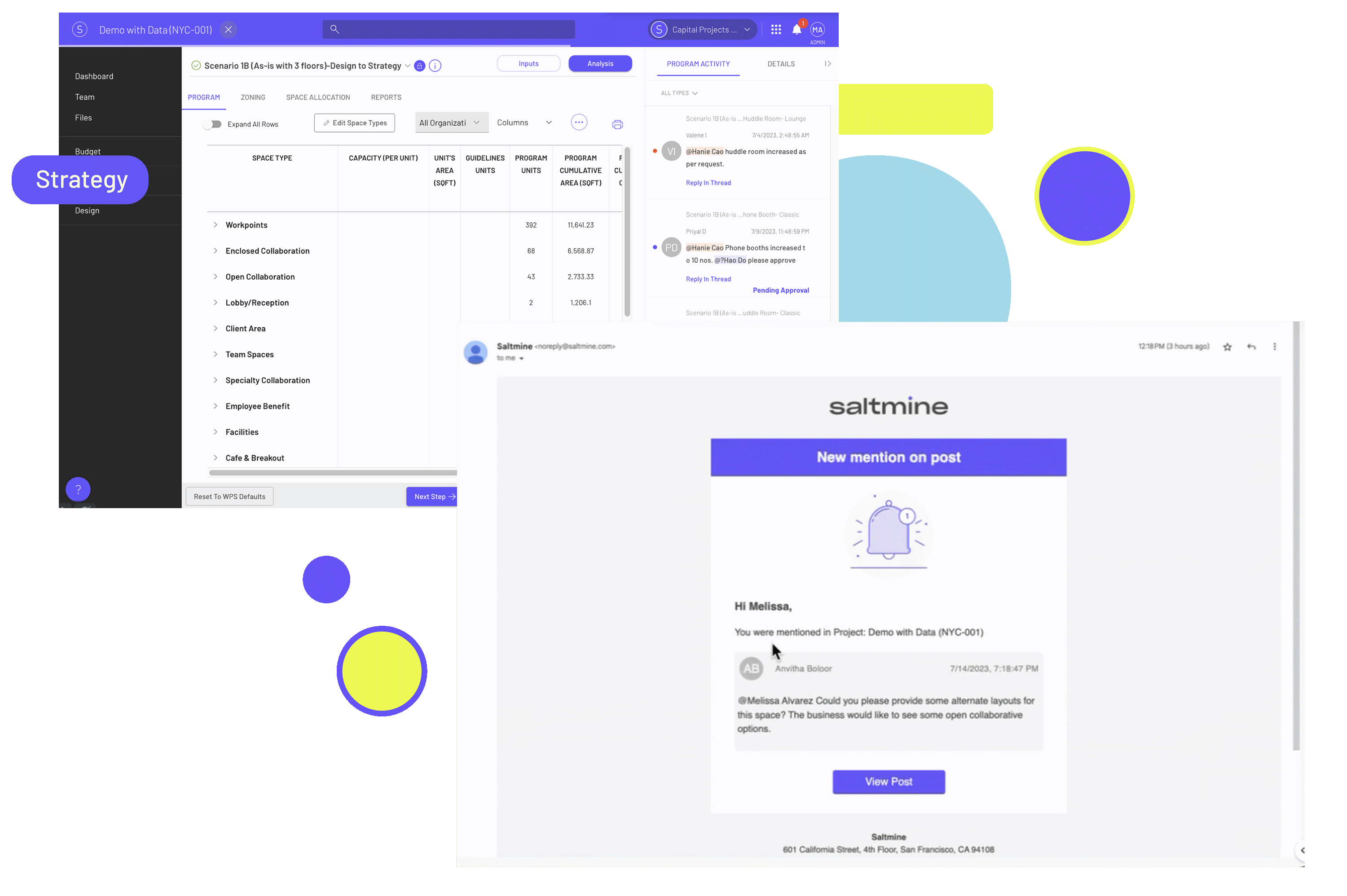Click the notification bell icon
This screenshot has width=1347, height=896.
pyautogui.click(x=796, y=29)
